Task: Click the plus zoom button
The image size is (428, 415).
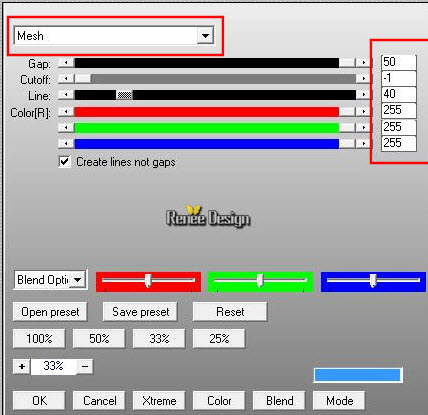Action: (x=22, y=367)
